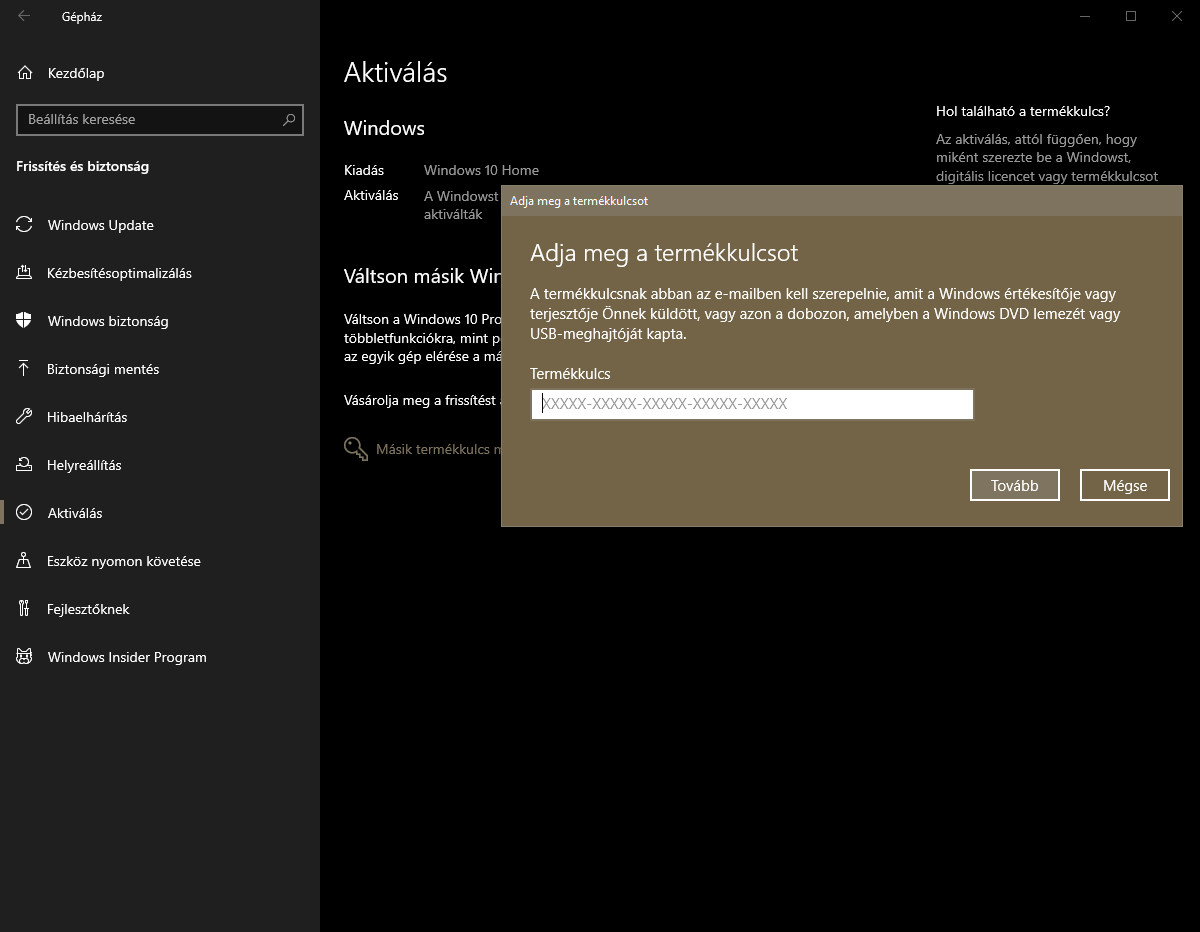Screen dimensions: 1200x932
Task: Click the Aktiválás page title
Action: [x=396, y=72]
